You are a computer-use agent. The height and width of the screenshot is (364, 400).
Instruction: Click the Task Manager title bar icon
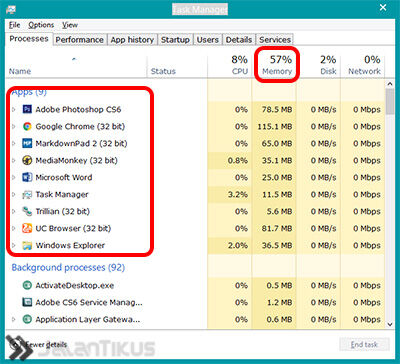11,9
